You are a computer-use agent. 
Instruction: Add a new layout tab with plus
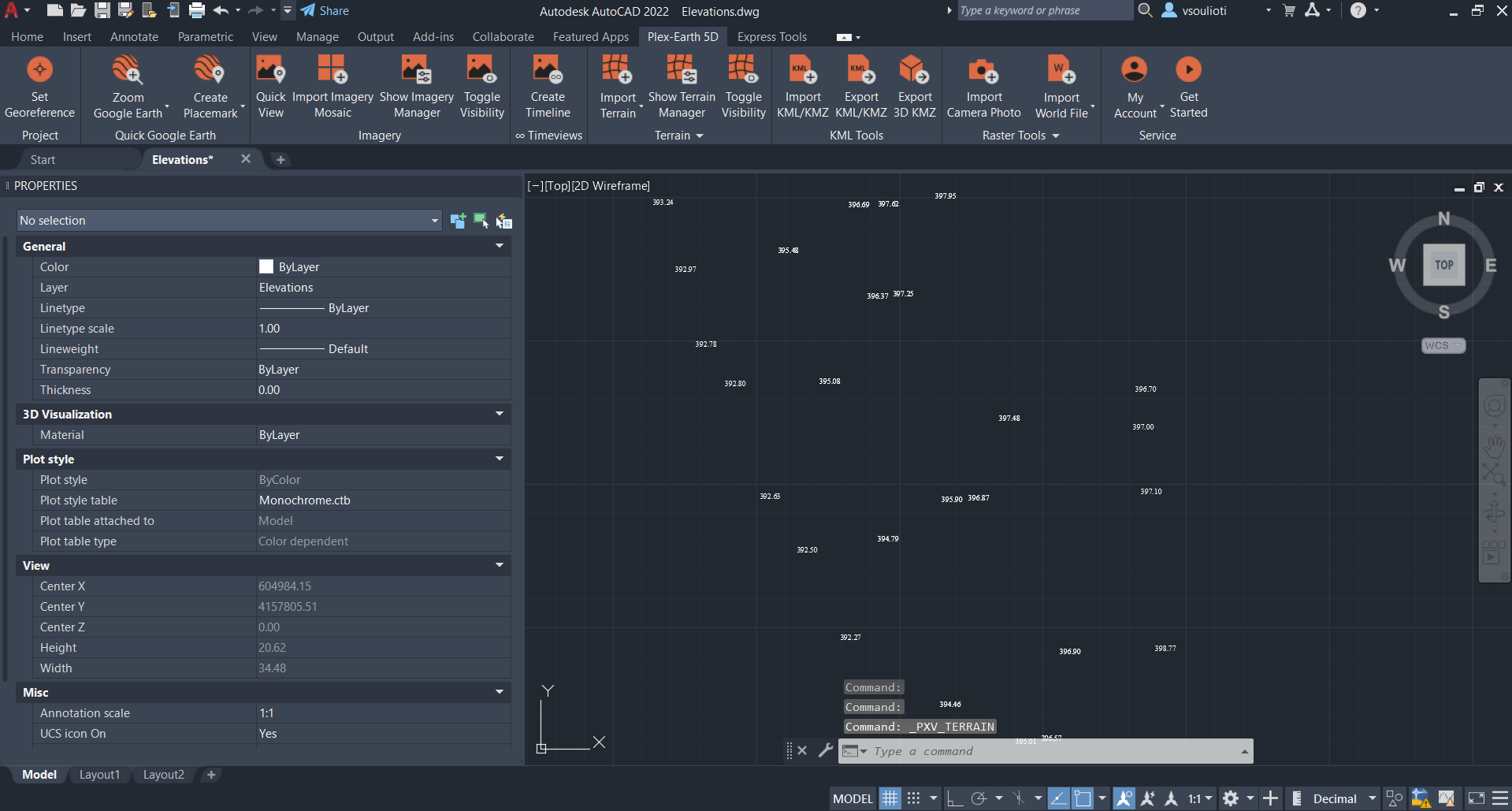pyautogui.click(x=211, y=775)
